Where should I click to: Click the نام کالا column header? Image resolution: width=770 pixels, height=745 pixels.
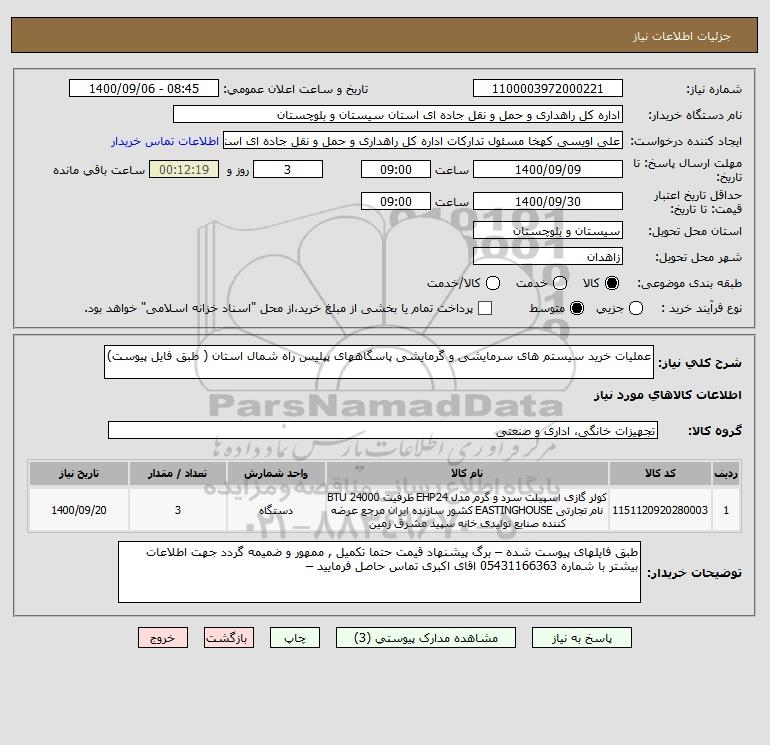click(467, 473)
